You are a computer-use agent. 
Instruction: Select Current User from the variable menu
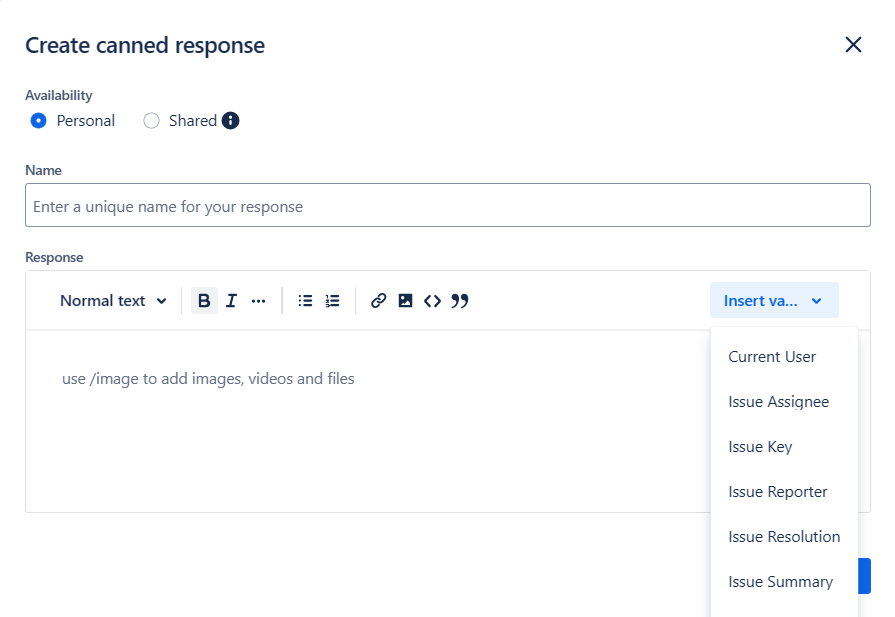[772, 356]
